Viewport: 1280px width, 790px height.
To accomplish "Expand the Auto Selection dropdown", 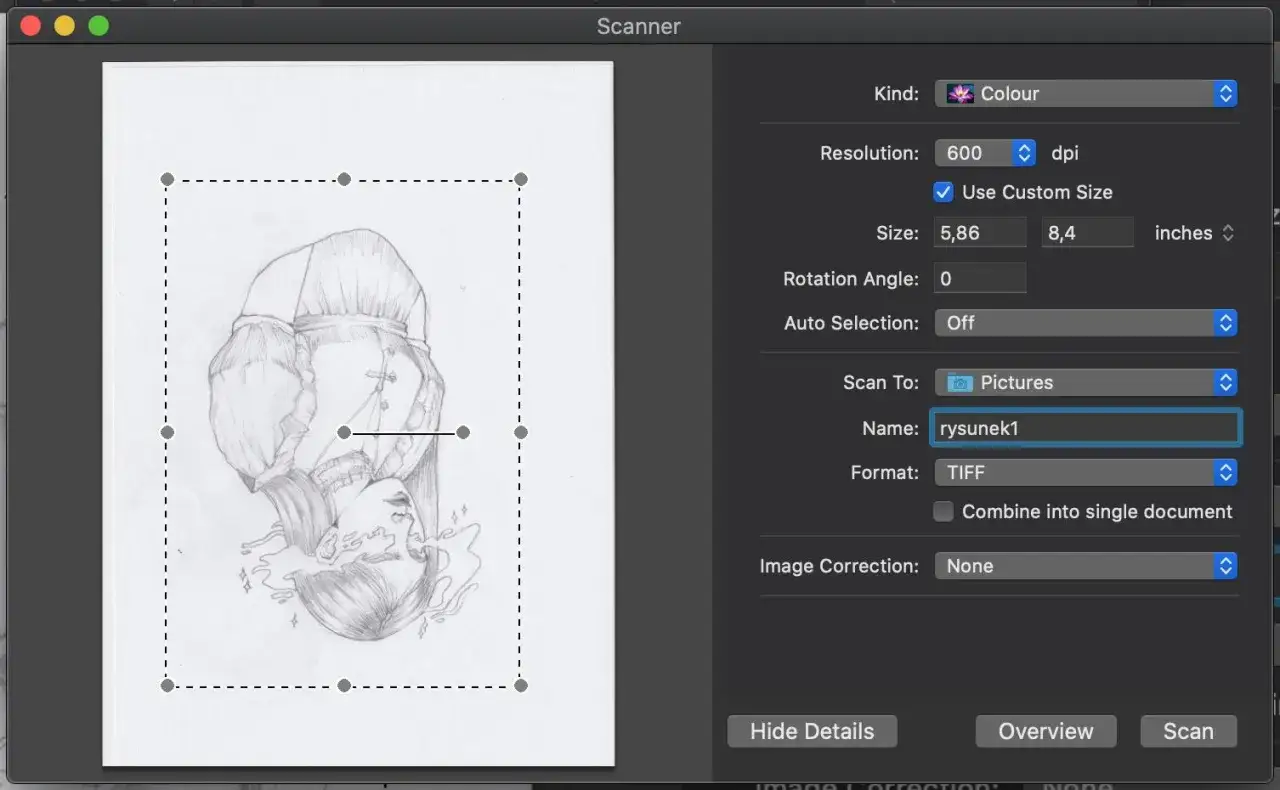I will (1086, 323).
